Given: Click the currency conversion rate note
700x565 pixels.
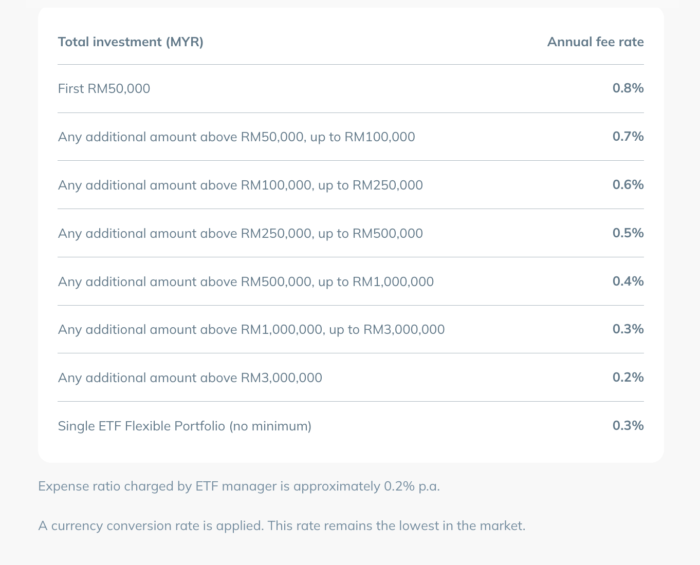Looking at the screenshot, I should [x=281, y=526].
